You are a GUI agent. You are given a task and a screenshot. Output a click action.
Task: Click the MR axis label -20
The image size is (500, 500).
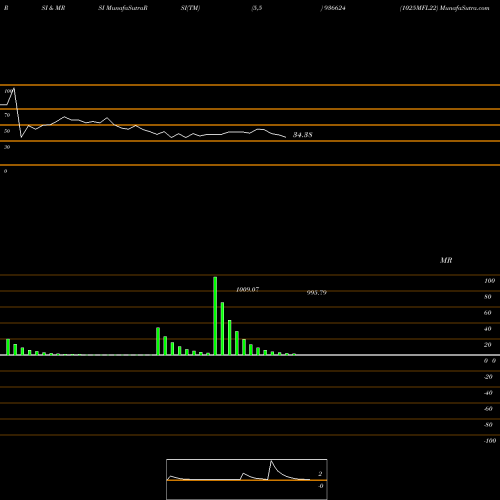488,377
